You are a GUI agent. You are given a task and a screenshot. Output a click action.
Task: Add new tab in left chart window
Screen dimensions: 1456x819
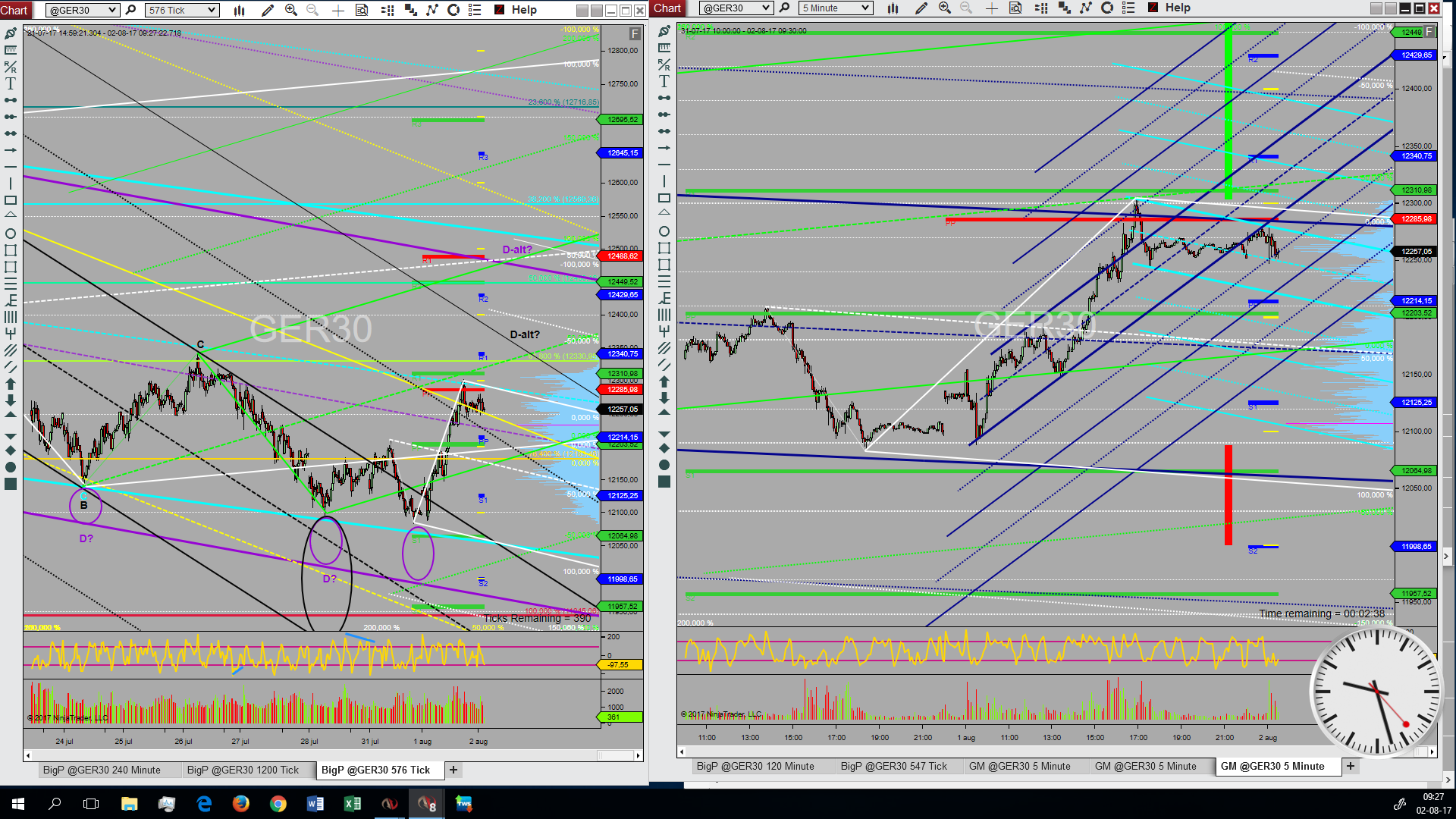(453, 770)
